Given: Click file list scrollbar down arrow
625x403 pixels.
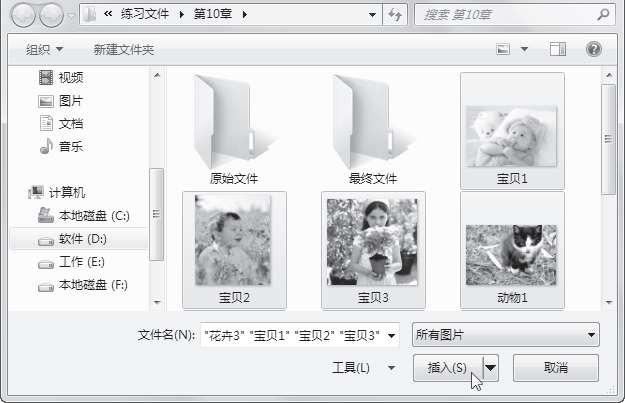Looking at the screenshot, I should pyautogui.click(x=609, y=302).
